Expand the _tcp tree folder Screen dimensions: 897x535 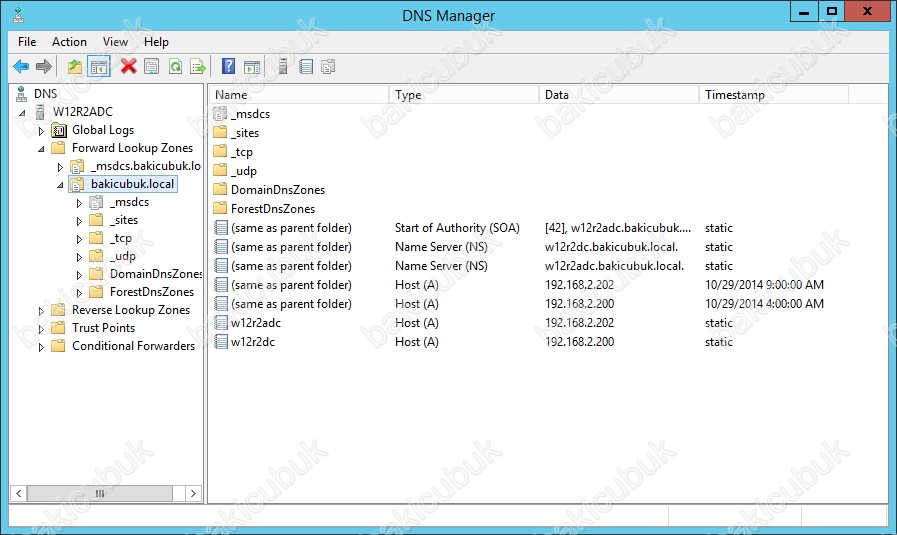(79, 239)
